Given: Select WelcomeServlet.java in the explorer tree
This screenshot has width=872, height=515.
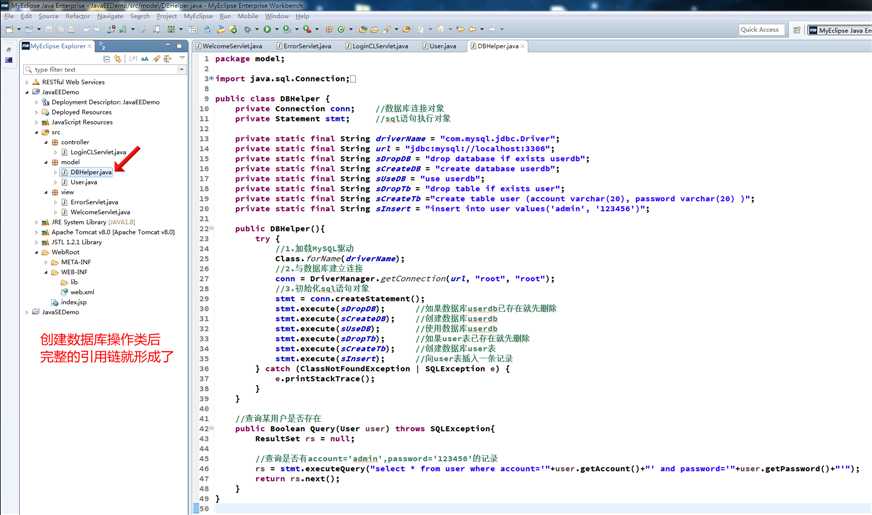Looking at the screenshot, I should pyautogui.click(x=95, y=212).
